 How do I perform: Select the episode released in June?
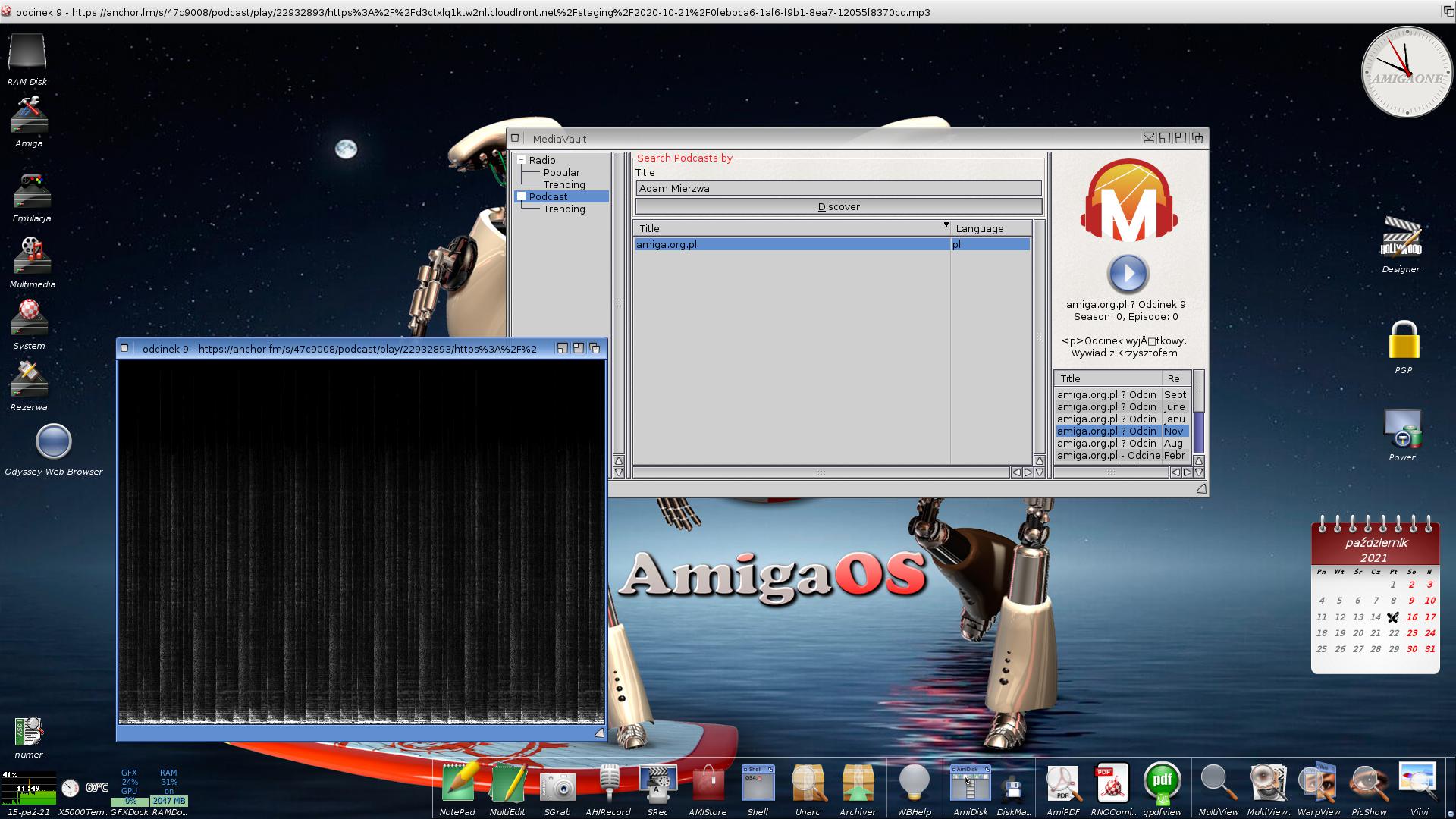point(1121,406)
